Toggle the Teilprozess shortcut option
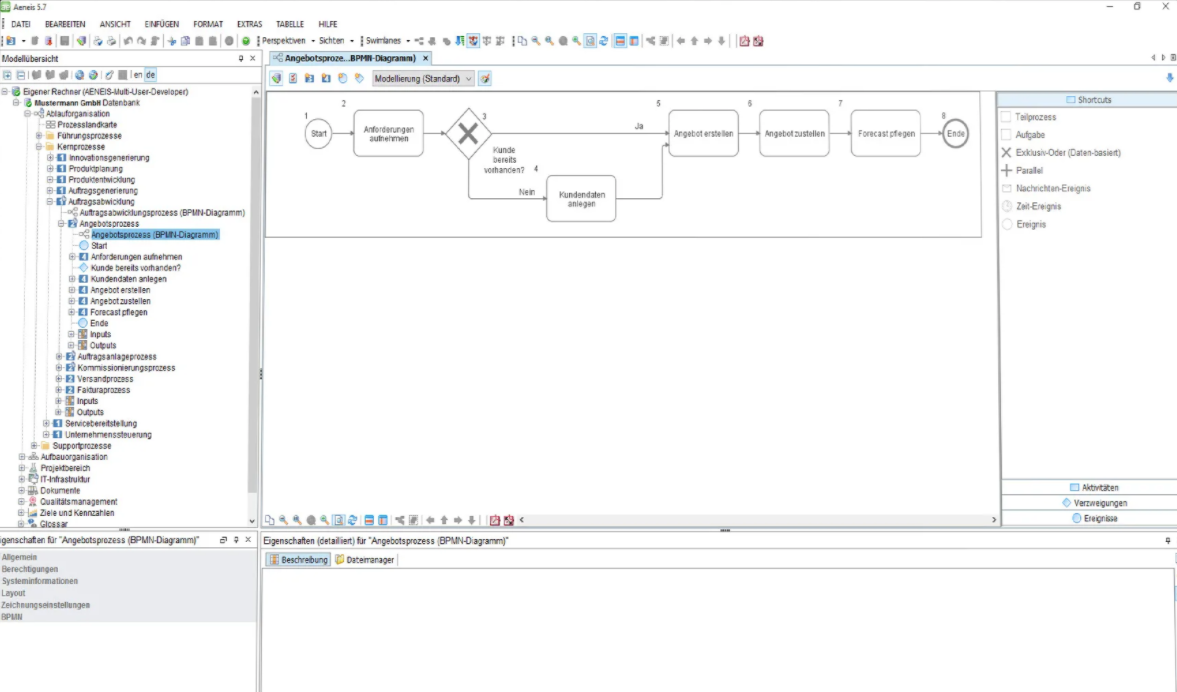 1007,116
